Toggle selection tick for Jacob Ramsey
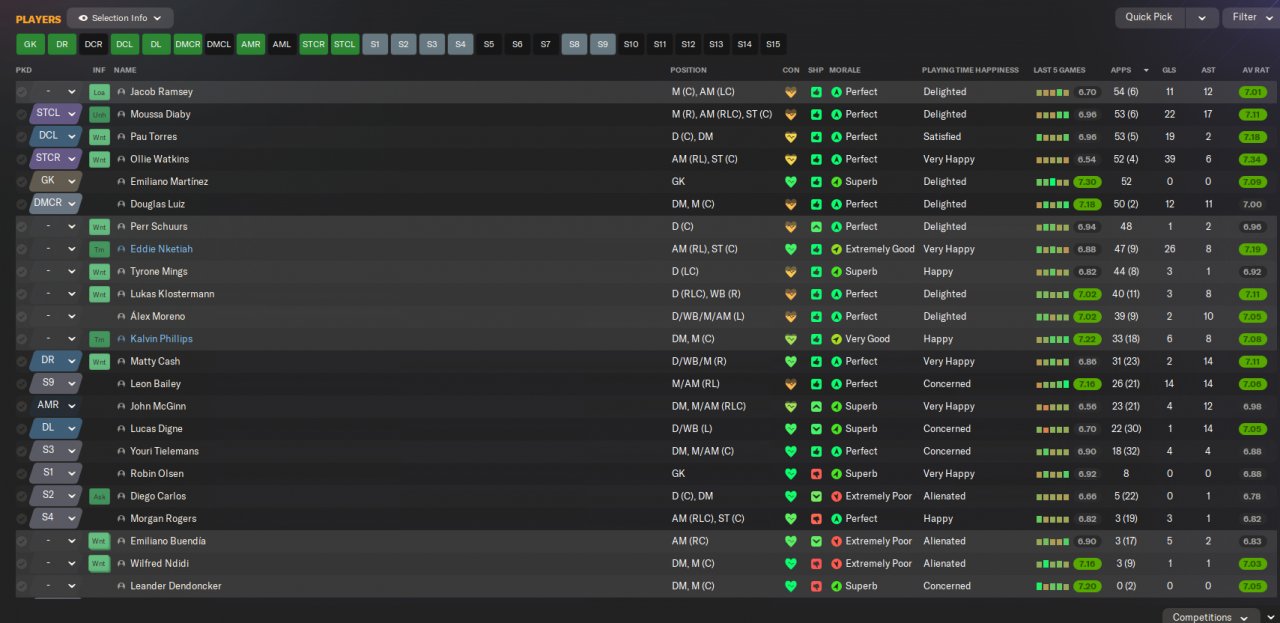1280x623 pixels. (22, 92)
